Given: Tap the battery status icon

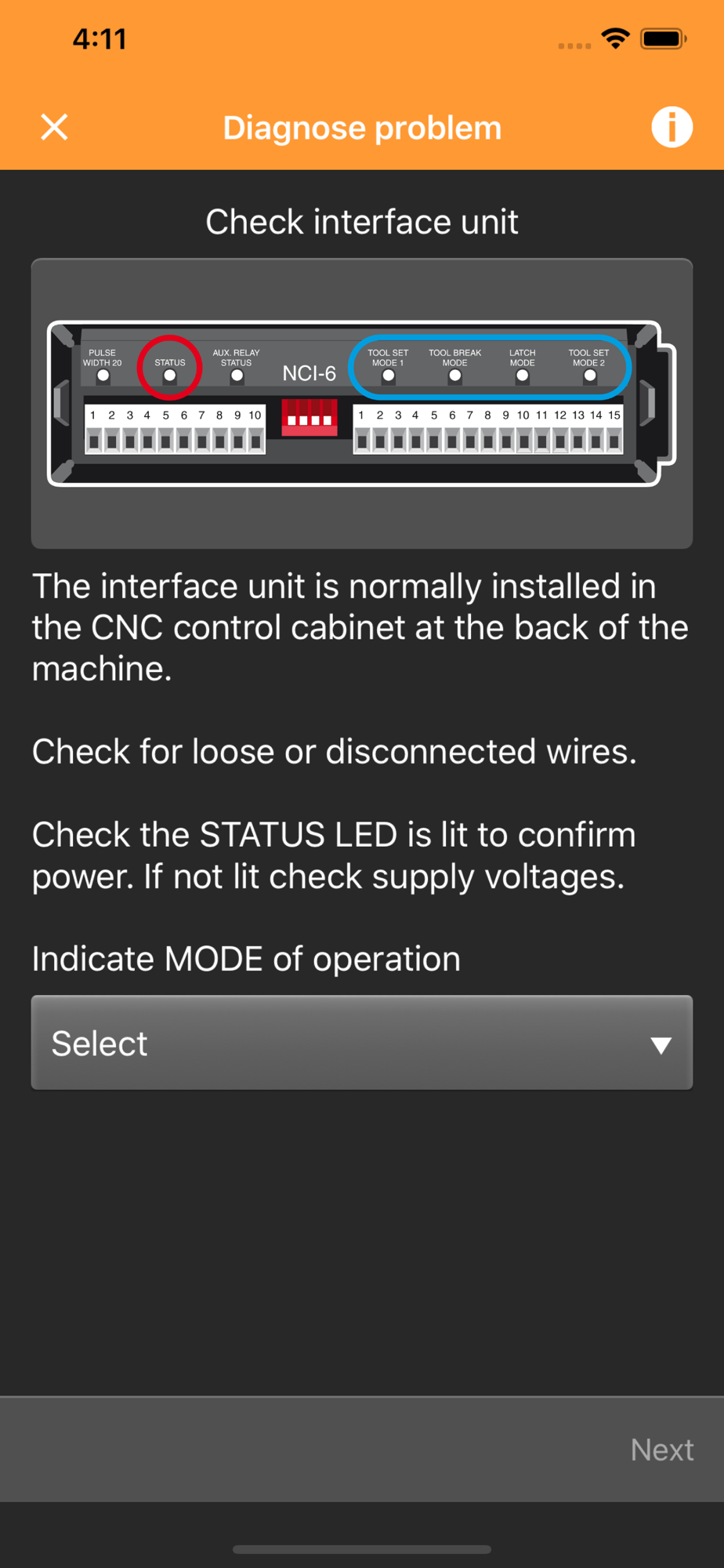Looking at the screenshot, I should coord(664,38).
